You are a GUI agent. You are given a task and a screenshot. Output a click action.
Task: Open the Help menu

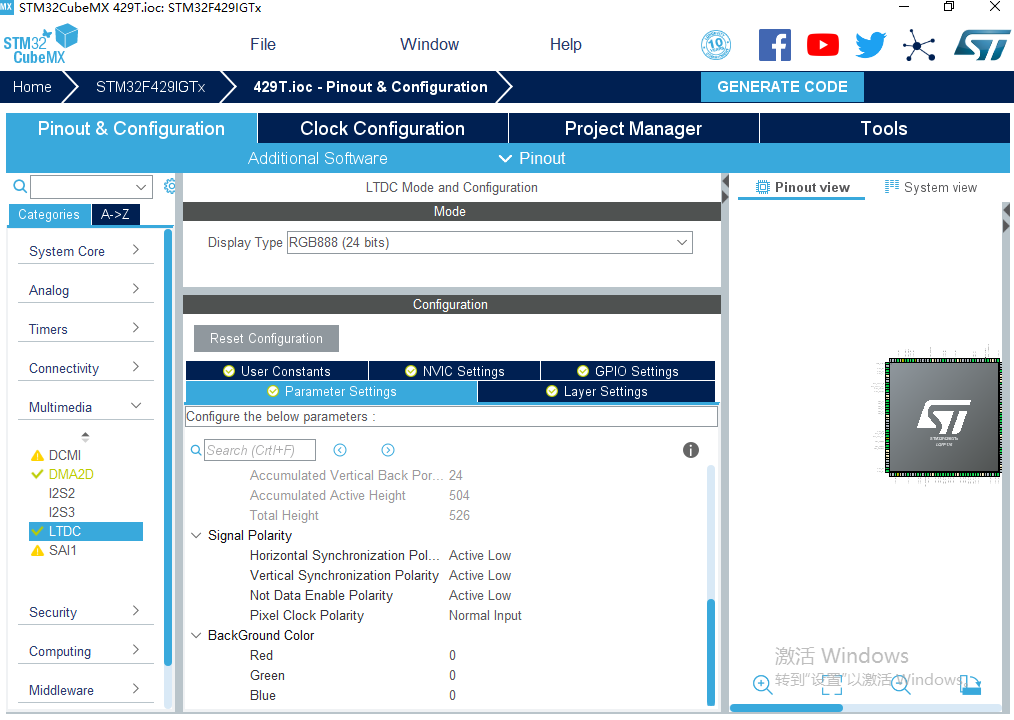tap(566, 45)
